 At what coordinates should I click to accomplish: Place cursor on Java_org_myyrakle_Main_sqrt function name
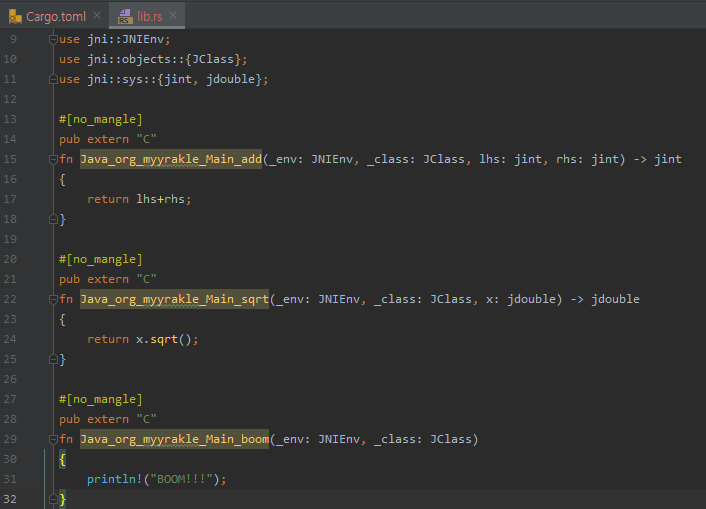pos(175,299)
